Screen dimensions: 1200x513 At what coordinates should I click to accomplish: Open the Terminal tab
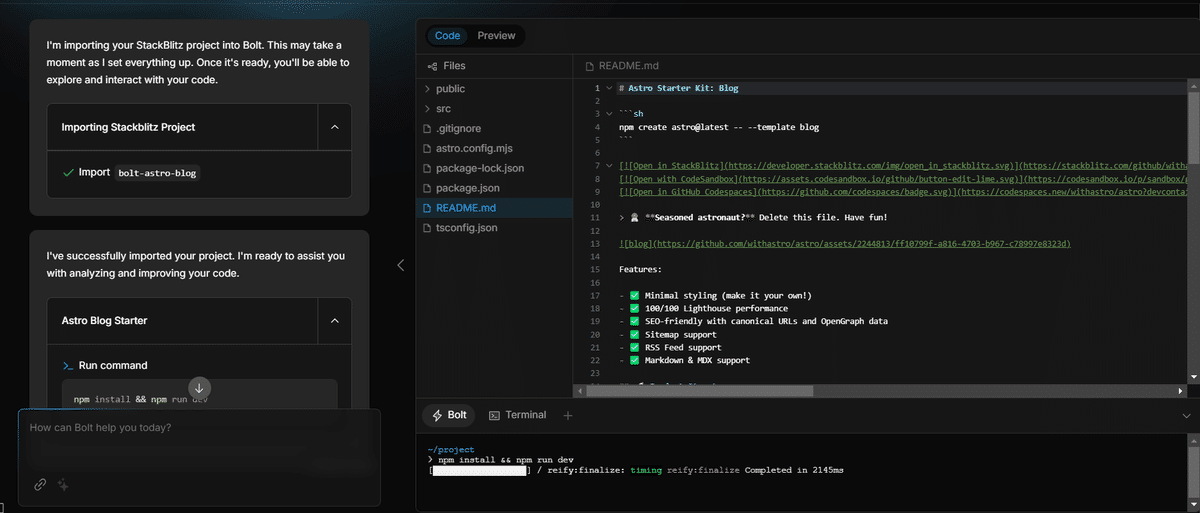click(517, 415)
